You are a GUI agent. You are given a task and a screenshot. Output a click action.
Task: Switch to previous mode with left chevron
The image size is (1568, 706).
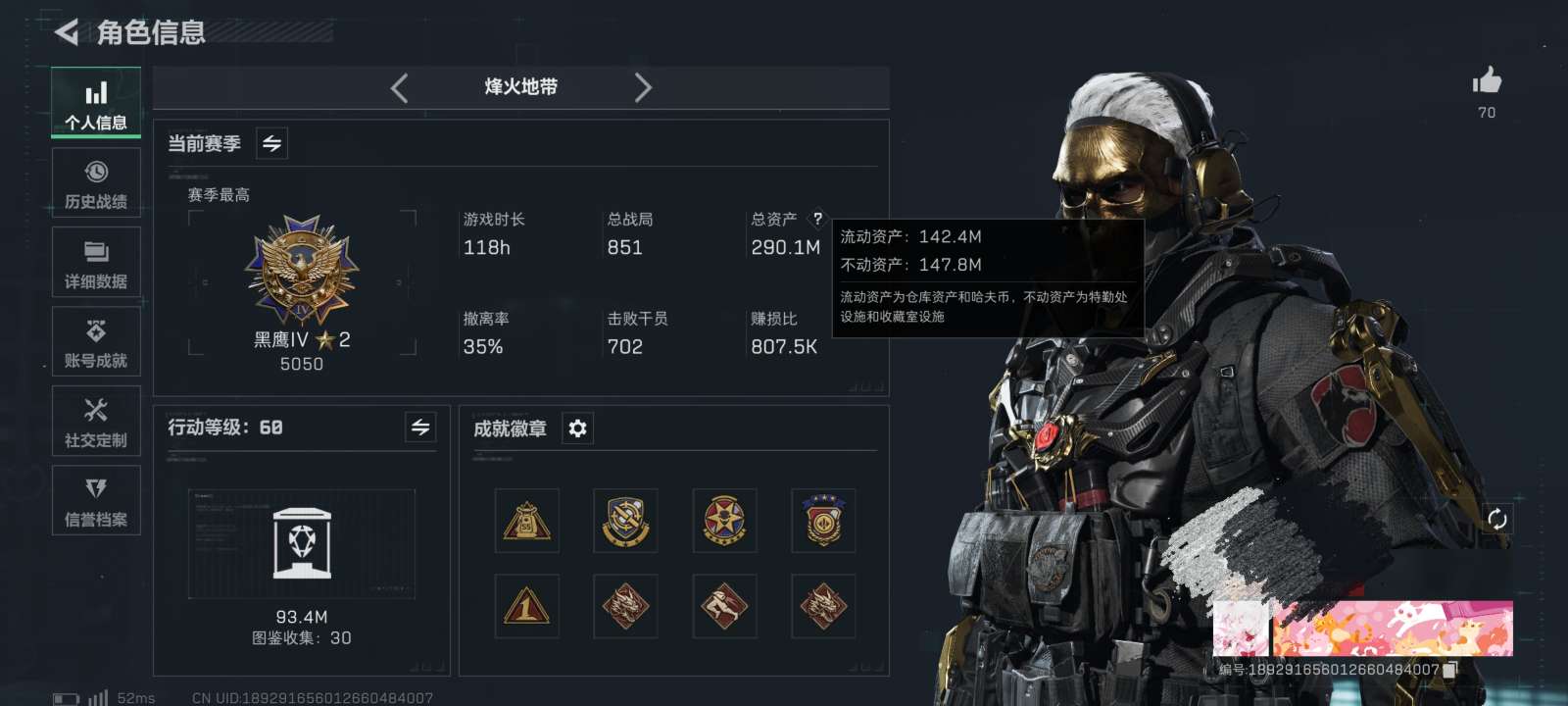coord(399,88)
